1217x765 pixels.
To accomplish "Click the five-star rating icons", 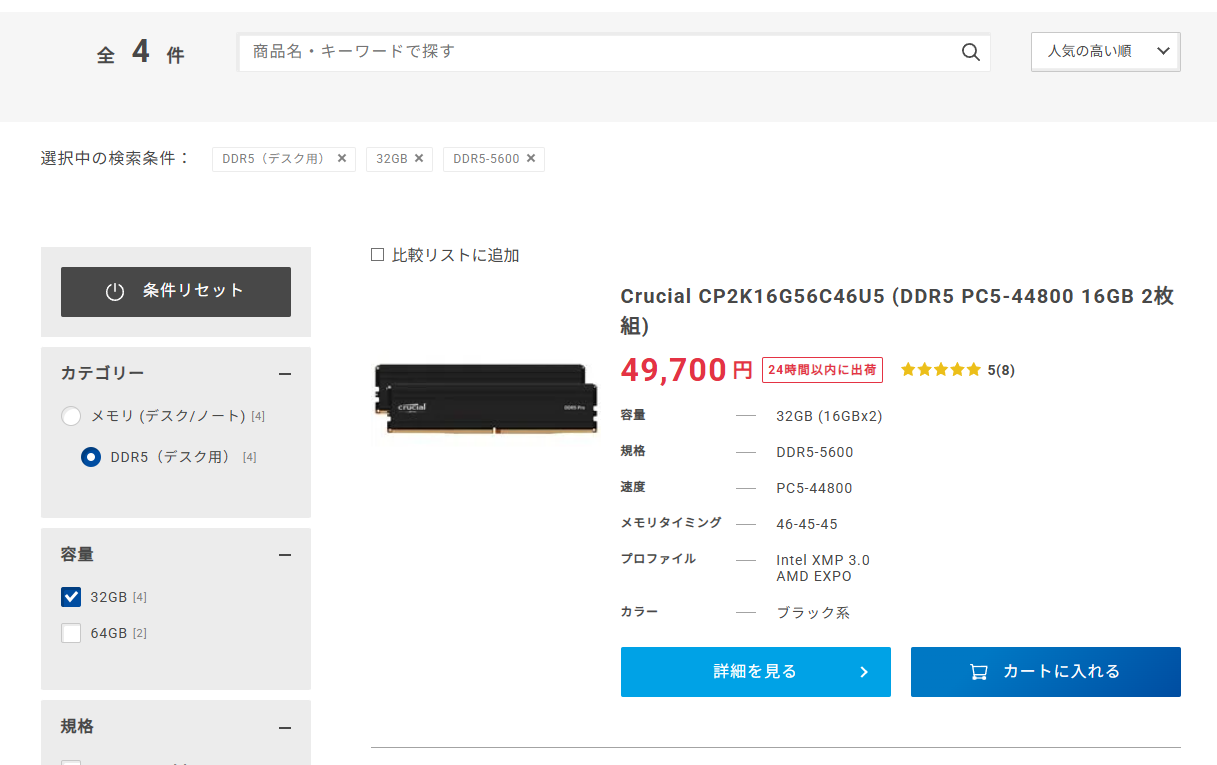I will [940, 370].
